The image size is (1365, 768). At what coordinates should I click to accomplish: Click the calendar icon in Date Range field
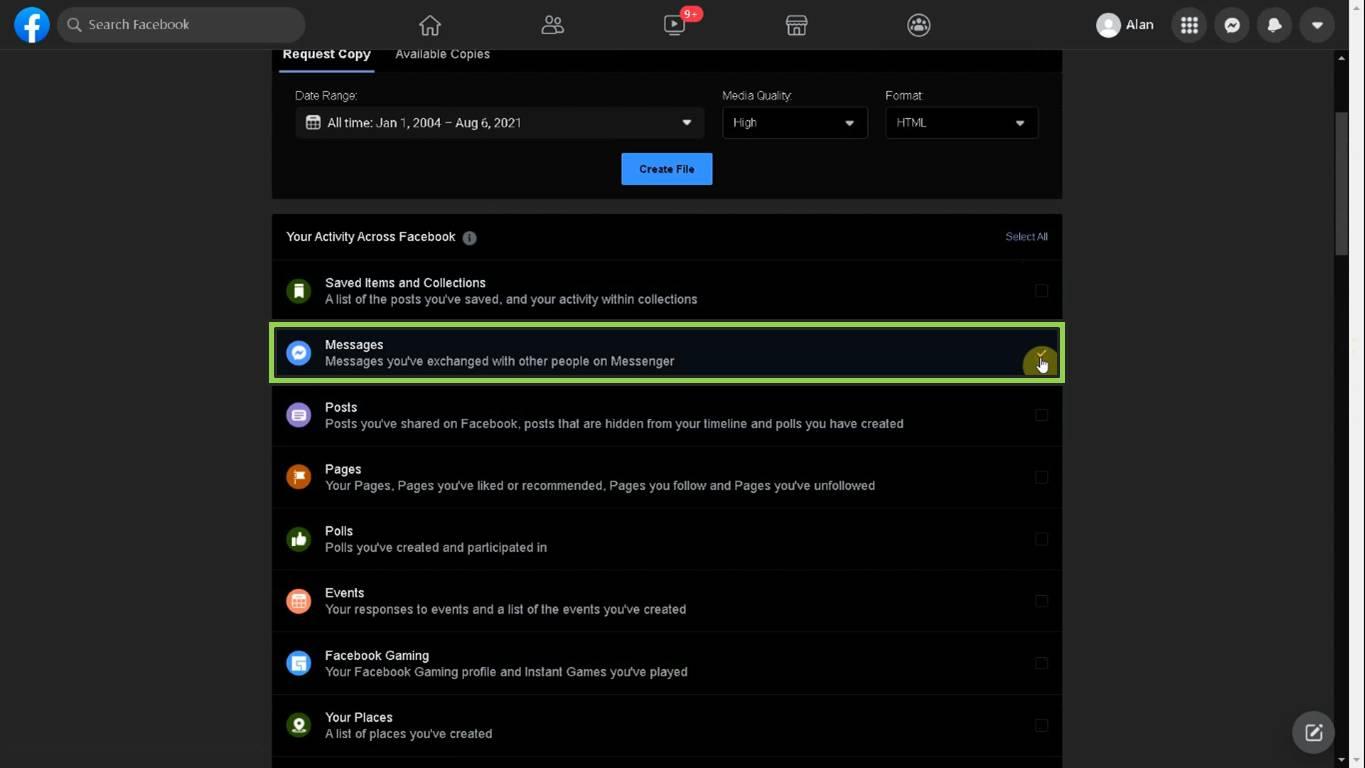(x=313, y=123)
